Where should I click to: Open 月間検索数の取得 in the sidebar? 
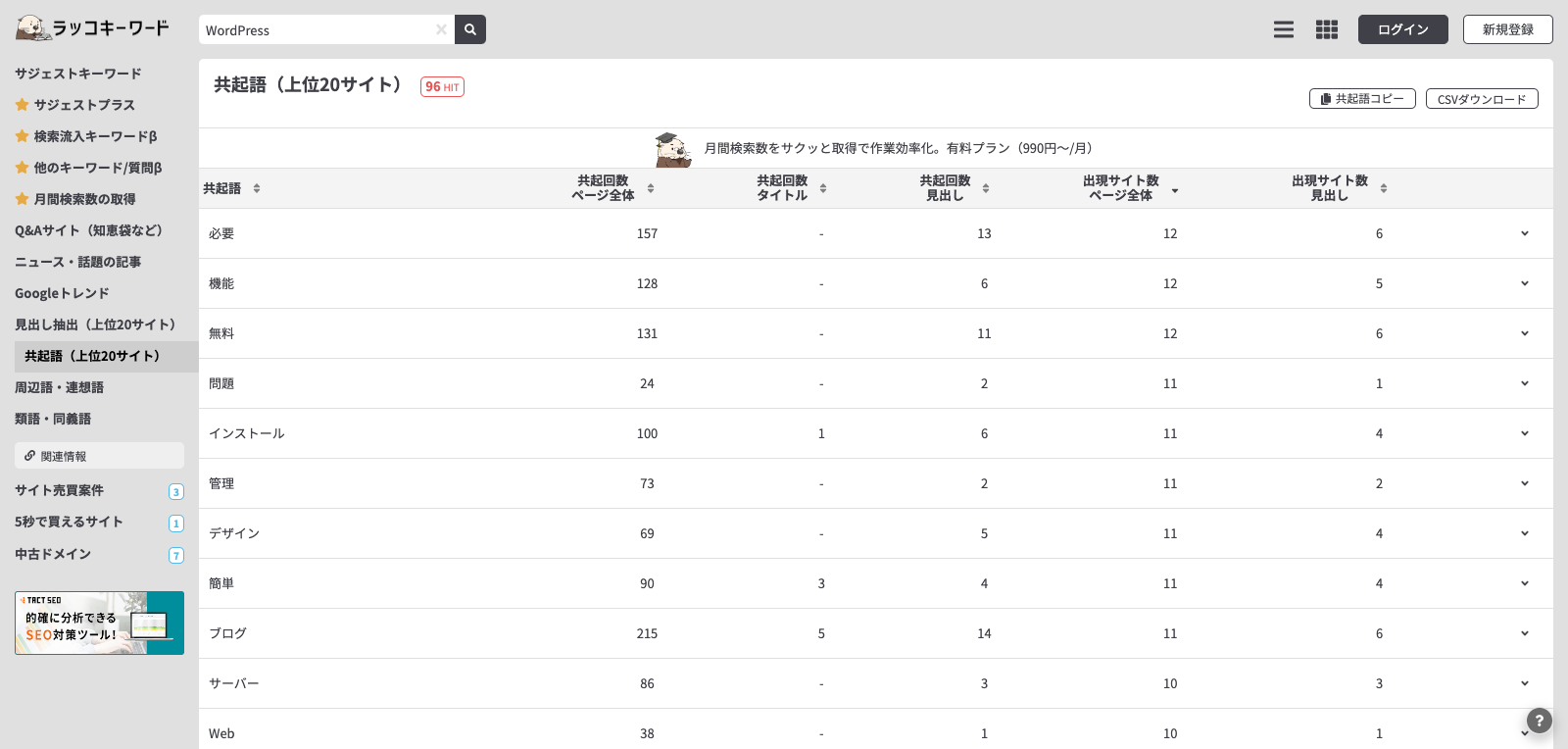(75, 199)
